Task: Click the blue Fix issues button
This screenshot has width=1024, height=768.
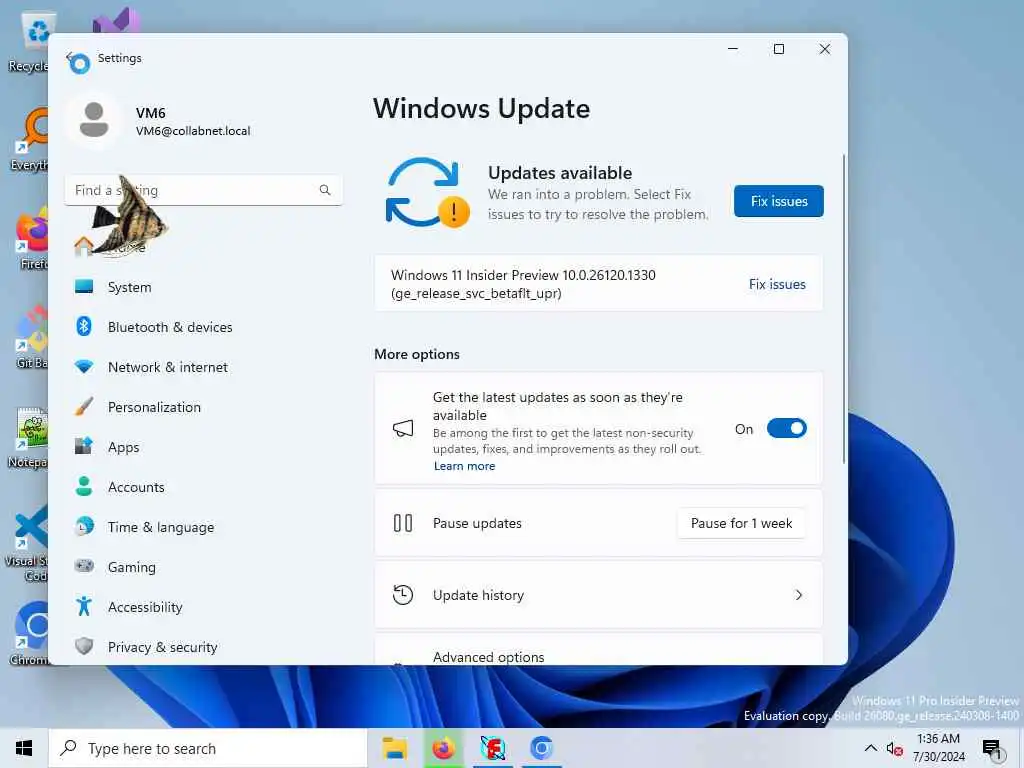Action: coord(778,201)
